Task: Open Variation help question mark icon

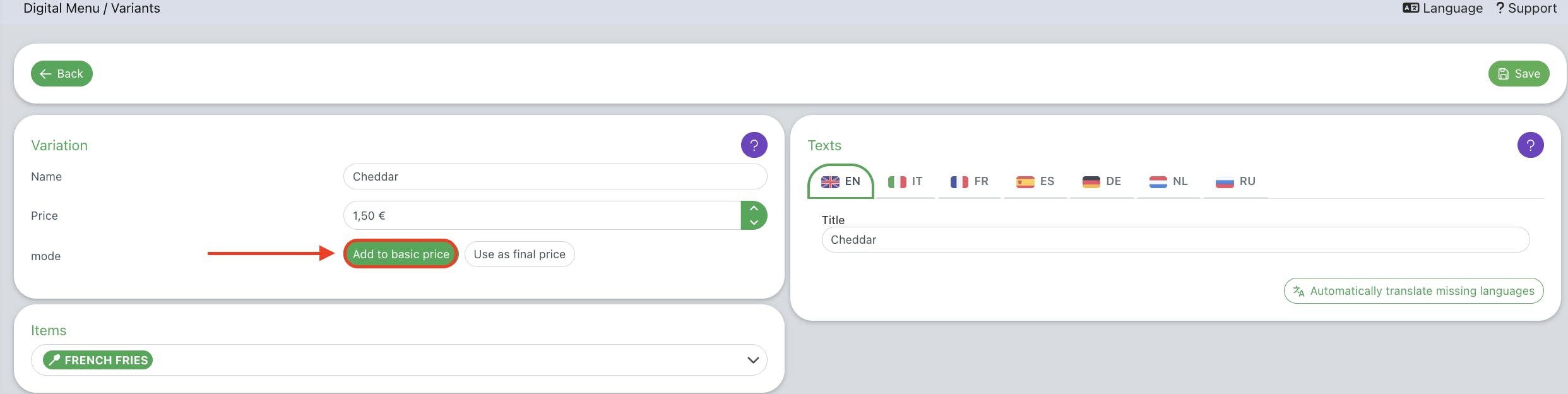Action: coord(754,145)
